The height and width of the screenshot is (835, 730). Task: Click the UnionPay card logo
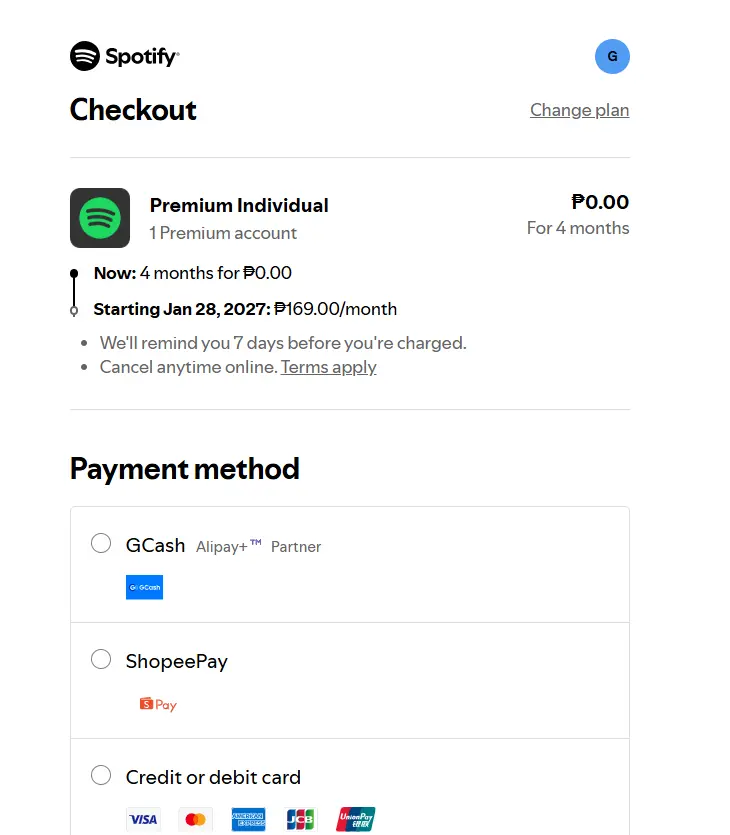(356, 819)
